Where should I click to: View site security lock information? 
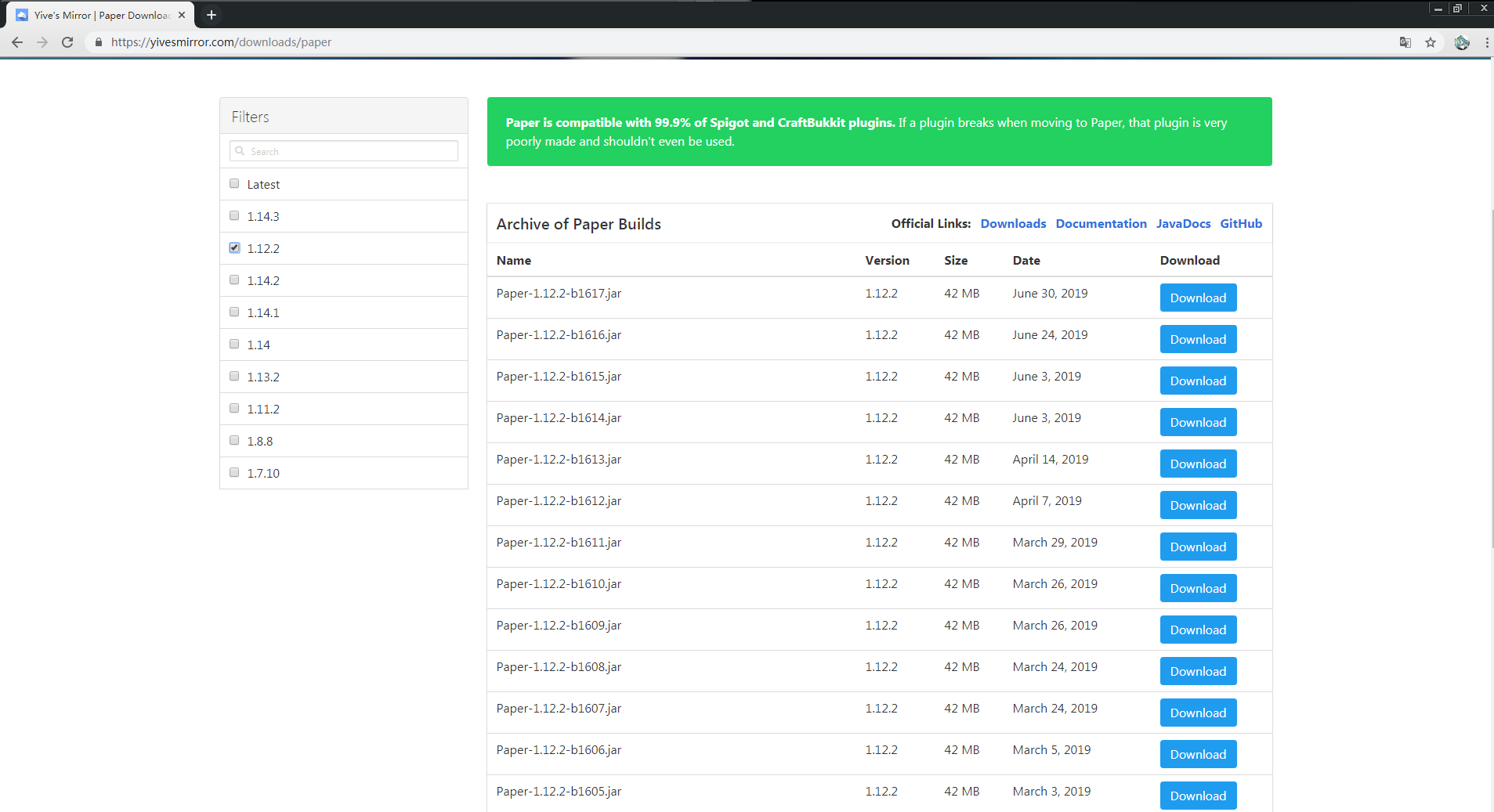99,42
